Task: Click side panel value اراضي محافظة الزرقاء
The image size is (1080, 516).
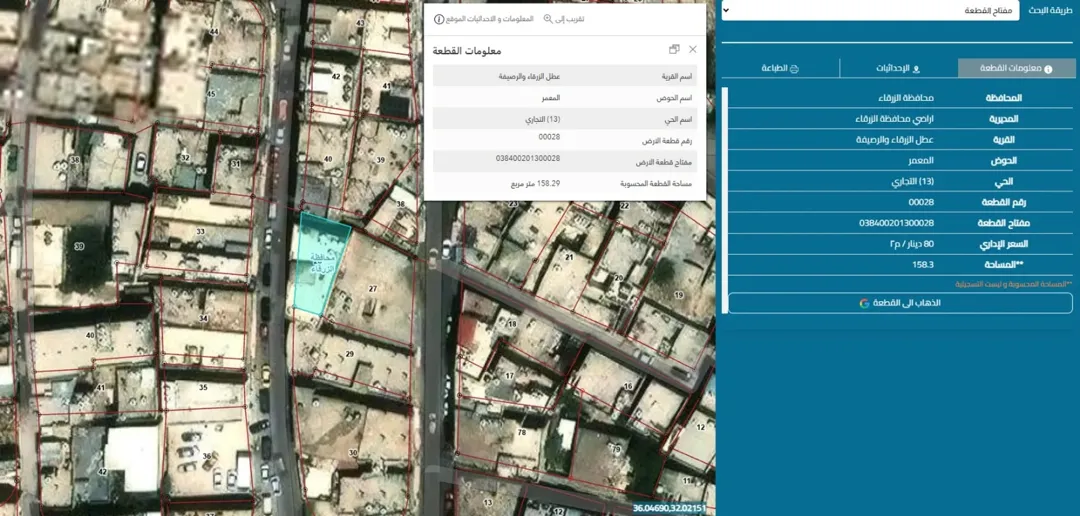Action: 895,118
